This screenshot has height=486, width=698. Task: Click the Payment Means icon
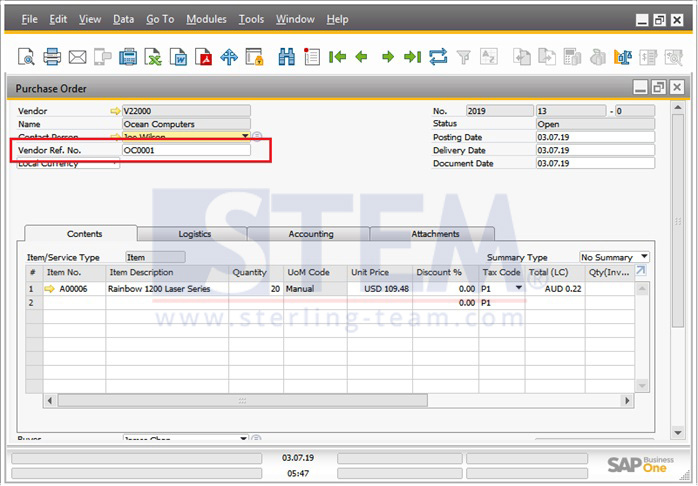coord(597,57)
